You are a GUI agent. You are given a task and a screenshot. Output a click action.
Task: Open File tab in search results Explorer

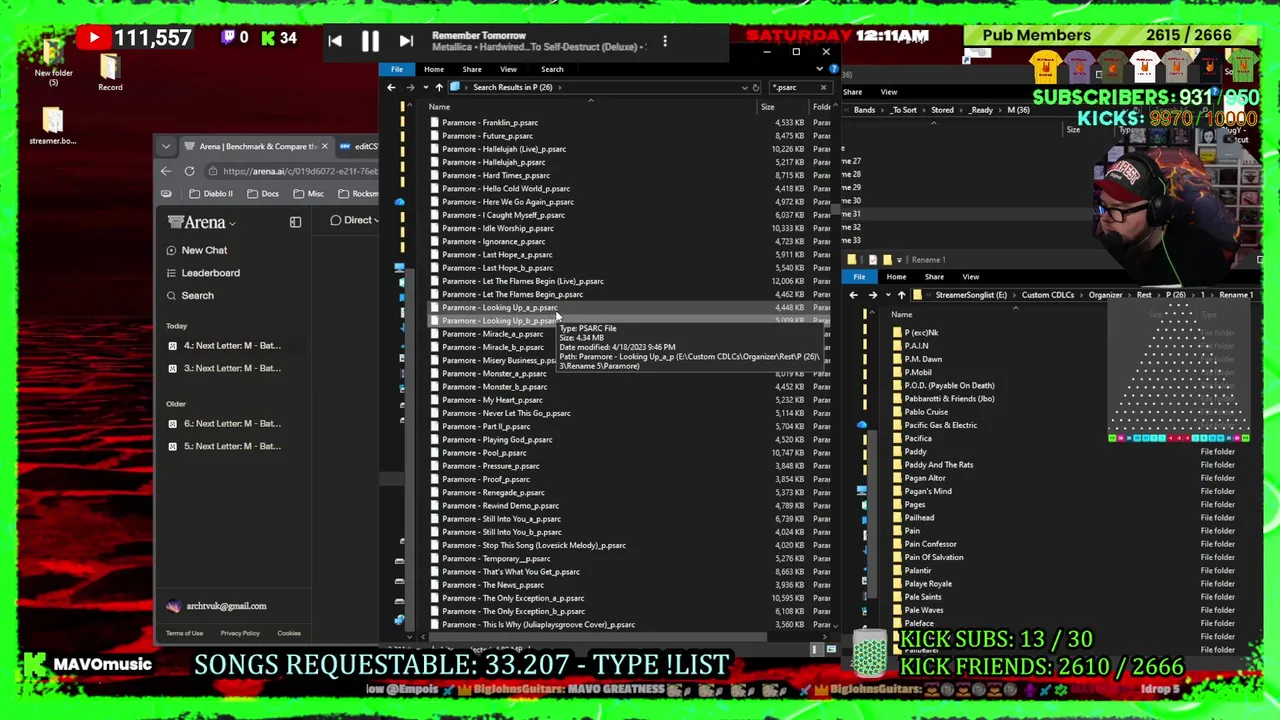pyautogui.click(x=397, y=69)
